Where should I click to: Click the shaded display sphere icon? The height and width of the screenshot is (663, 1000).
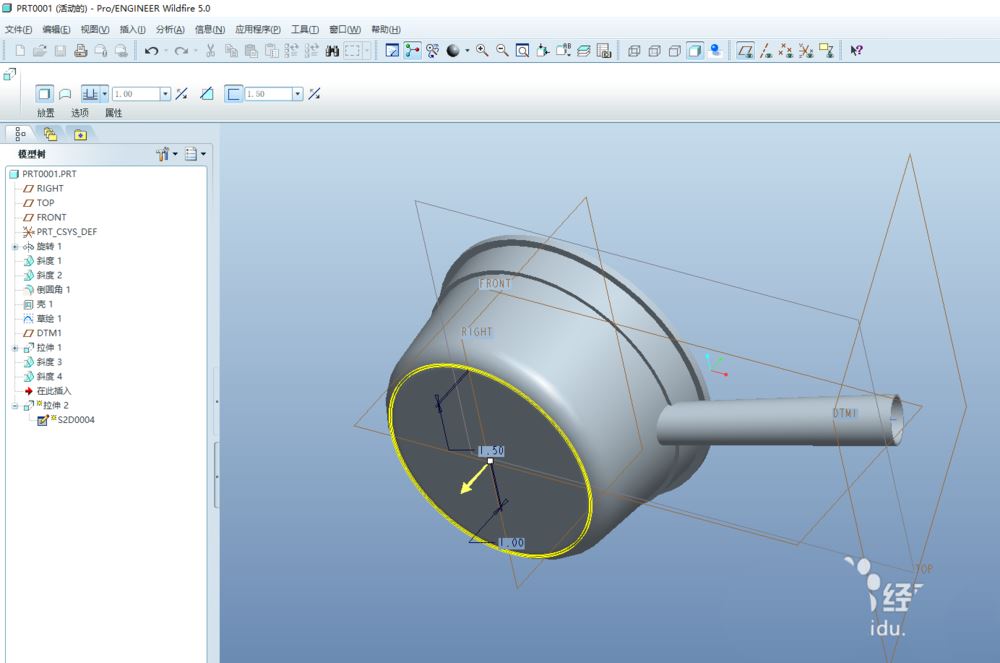coord(453,50)
